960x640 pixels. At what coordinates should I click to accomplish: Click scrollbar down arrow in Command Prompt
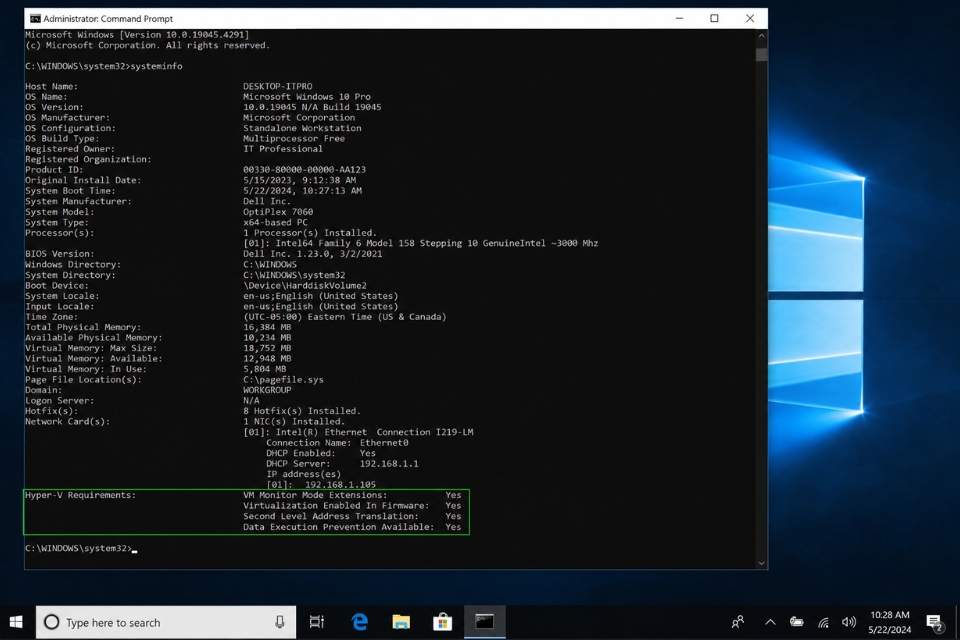click(x=761, y=563)
